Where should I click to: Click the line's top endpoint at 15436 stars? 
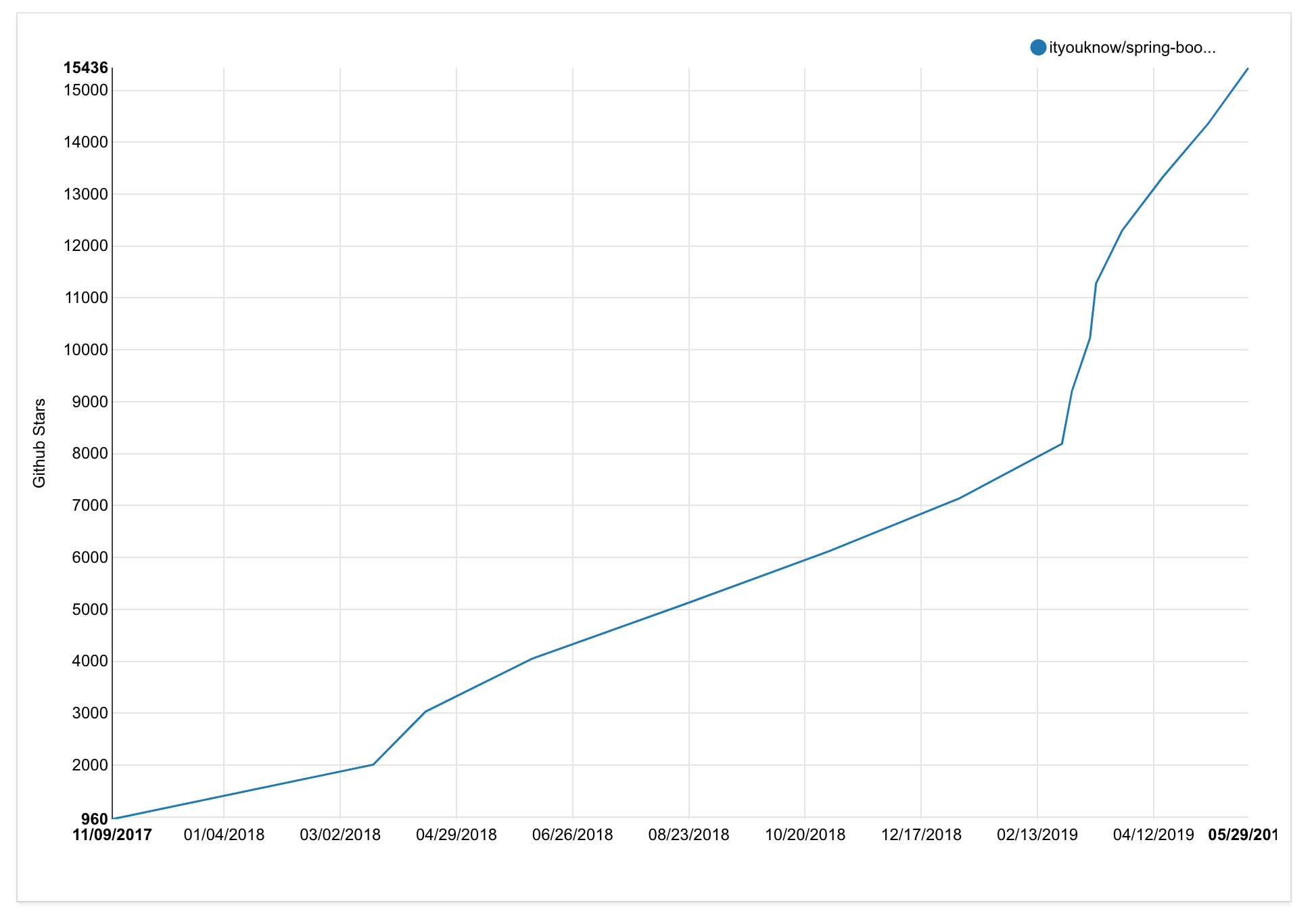pyautogui.click(x=1247, y=69)
